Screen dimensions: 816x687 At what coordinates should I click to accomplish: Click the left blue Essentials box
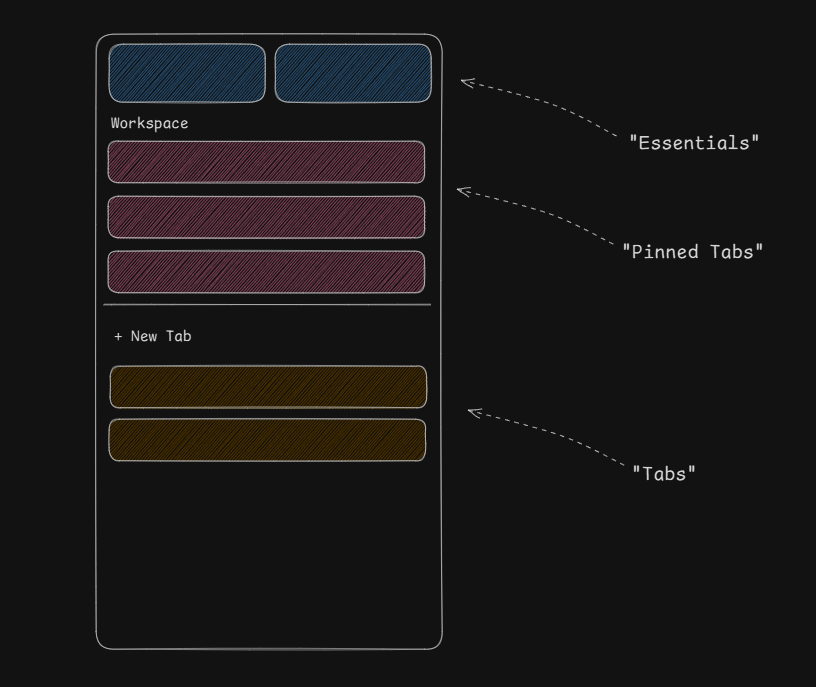(187, 73)
